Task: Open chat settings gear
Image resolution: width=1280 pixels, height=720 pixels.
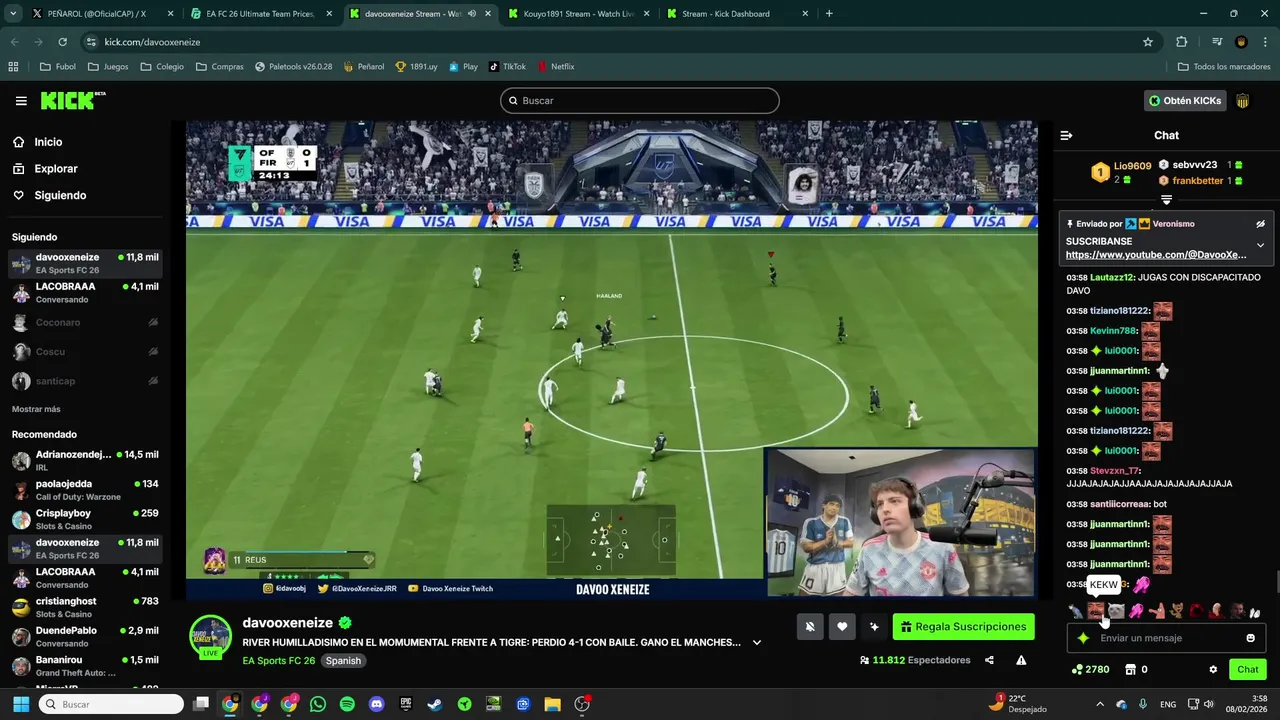Action: point(1213,670)
